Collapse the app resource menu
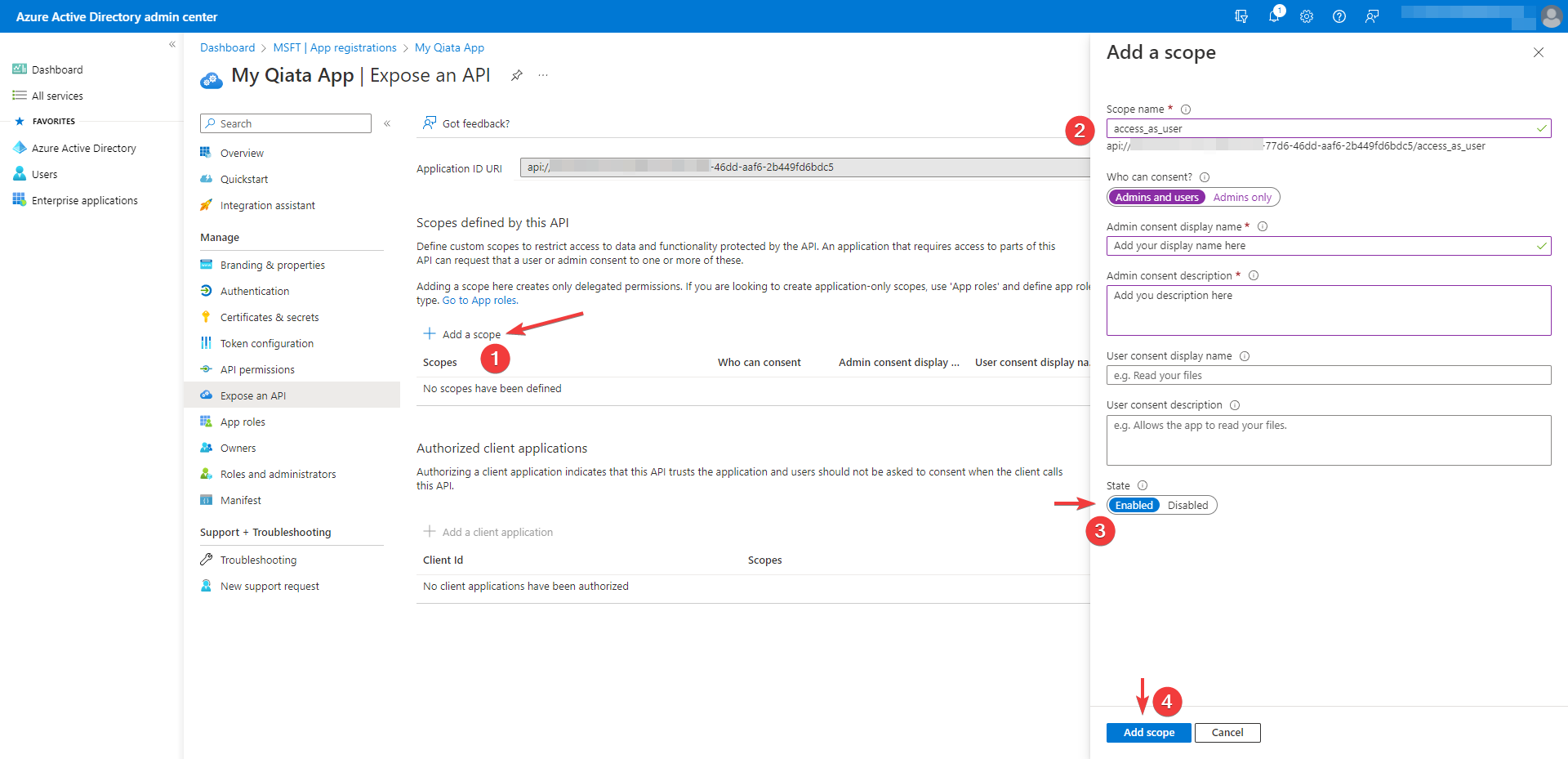Screen dimensions: 1568x759 pos(387,123)
